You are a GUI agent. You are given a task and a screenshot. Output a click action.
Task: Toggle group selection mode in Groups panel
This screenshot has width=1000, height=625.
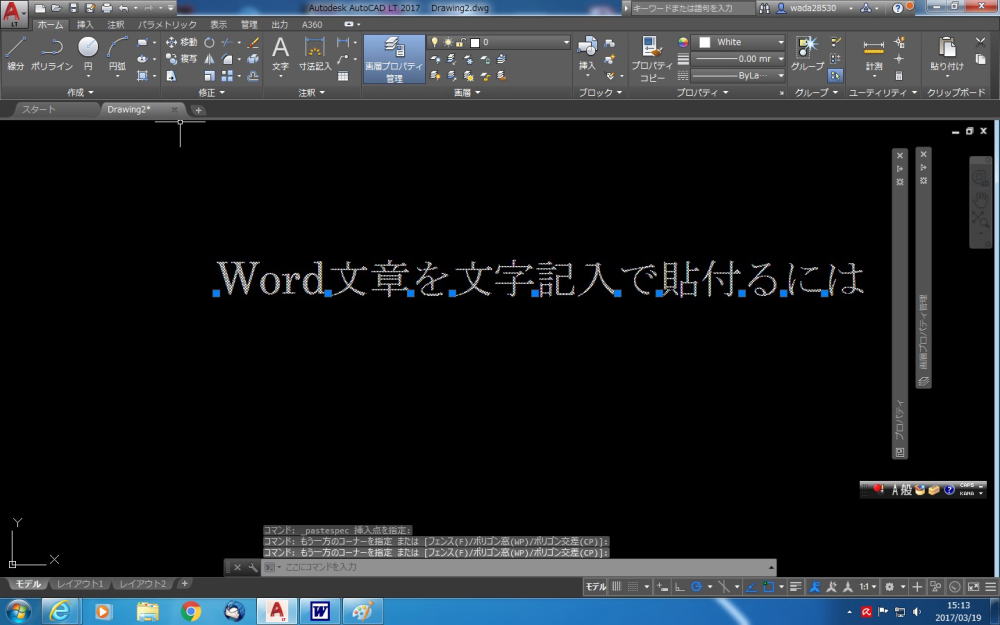click(x=835, y=76)
